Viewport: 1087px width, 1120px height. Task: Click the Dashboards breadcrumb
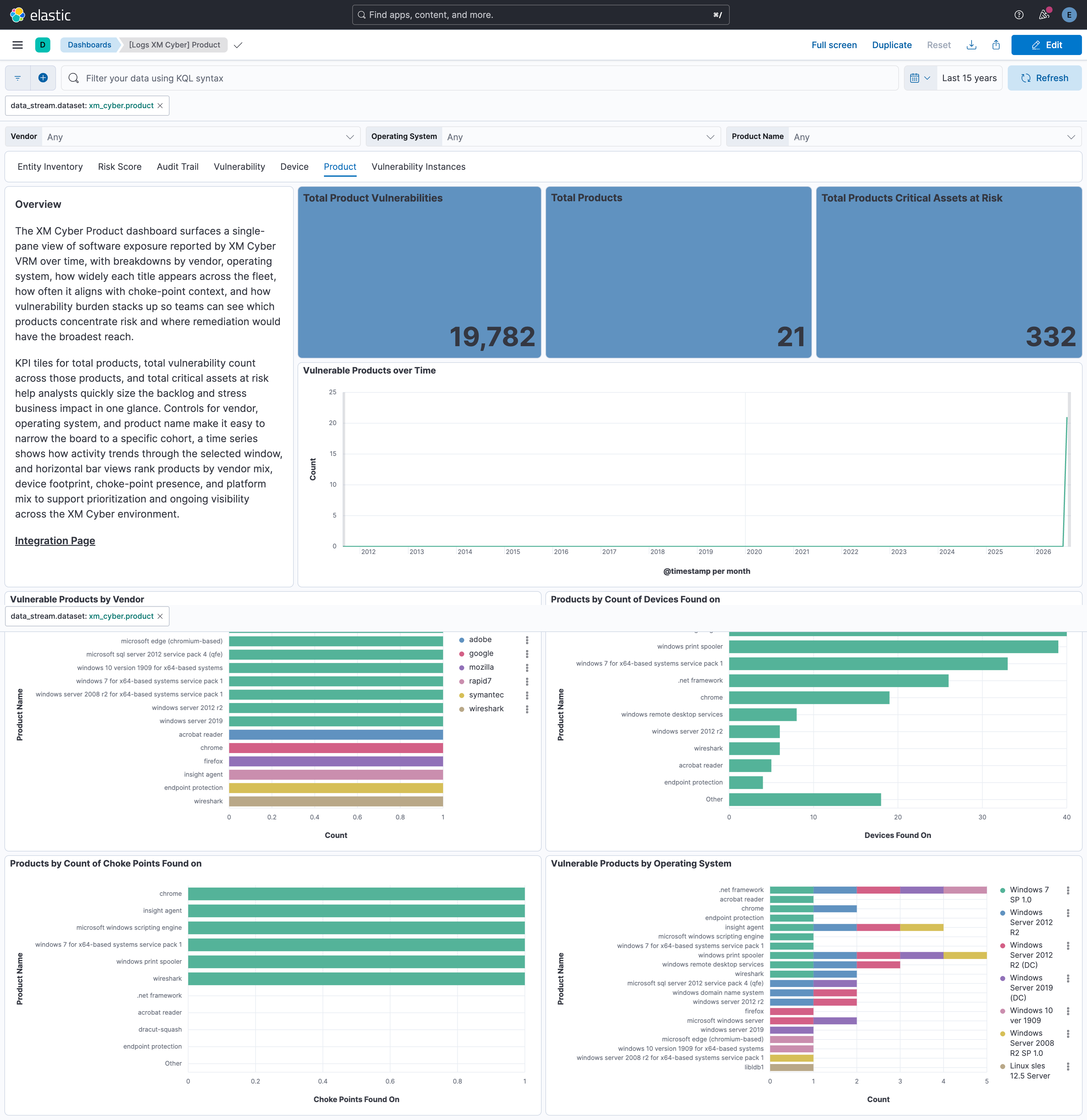coord(90,45)
